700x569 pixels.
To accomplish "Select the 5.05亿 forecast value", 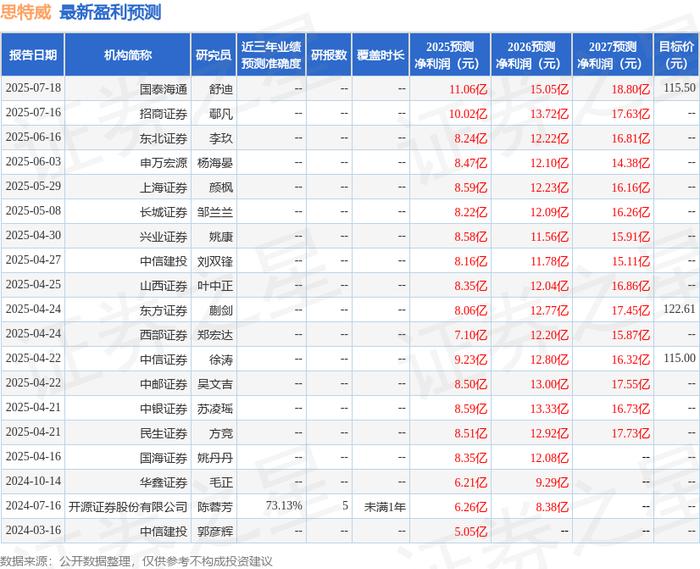I will coord(471,531).
